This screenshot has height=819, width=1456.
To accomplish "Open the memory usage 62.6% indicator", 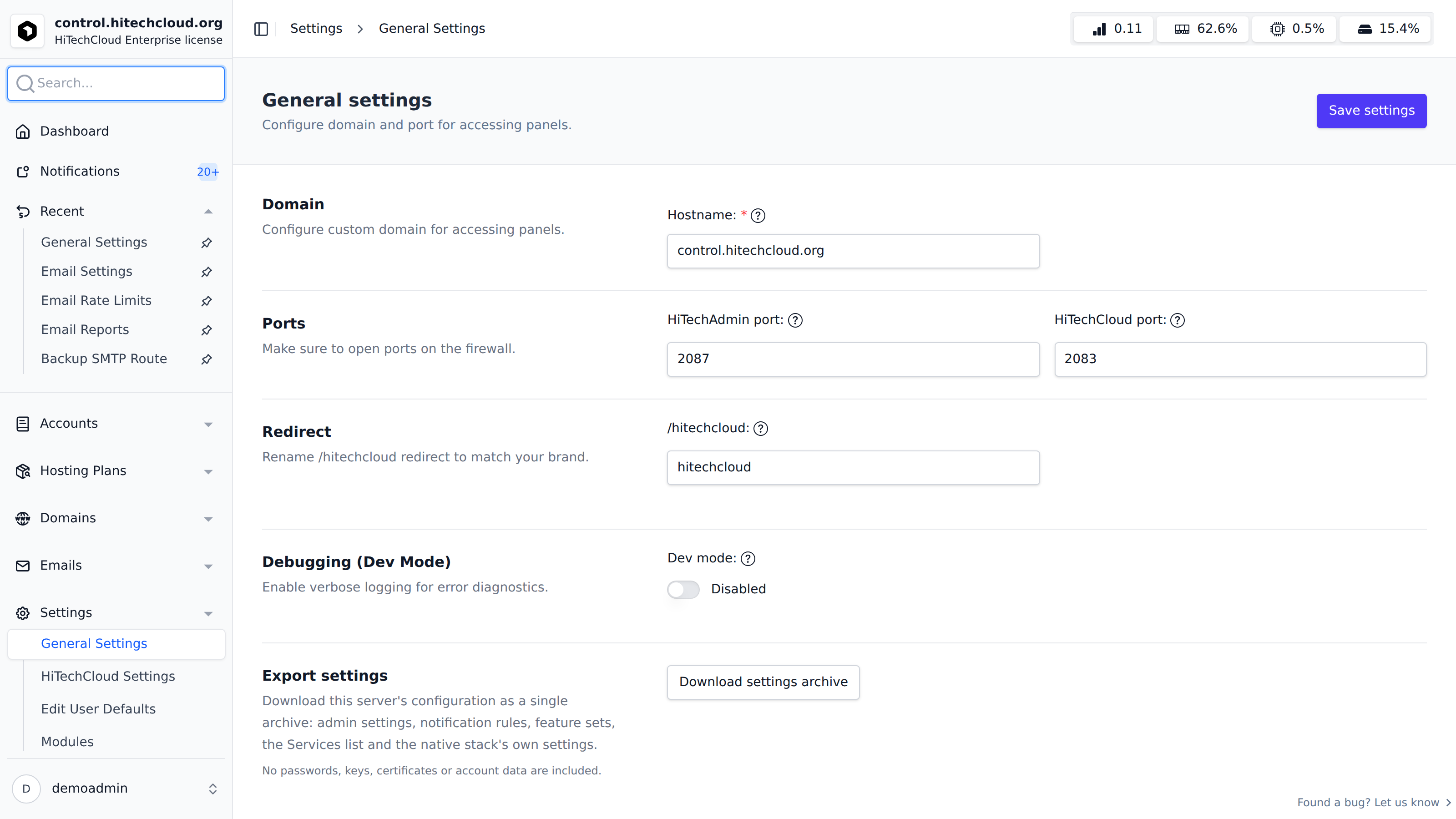I will 1202,28.
